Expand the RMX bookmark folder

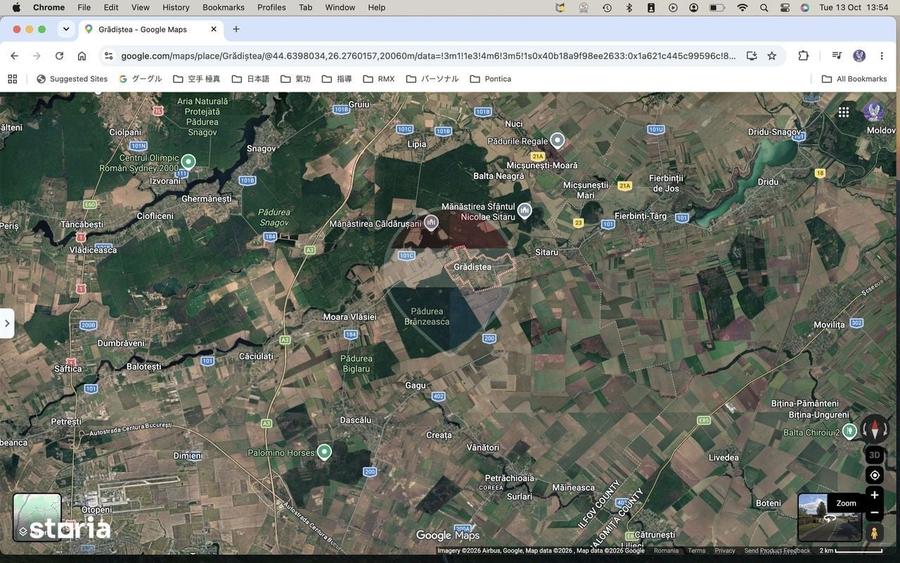click(x=379, y=79)
